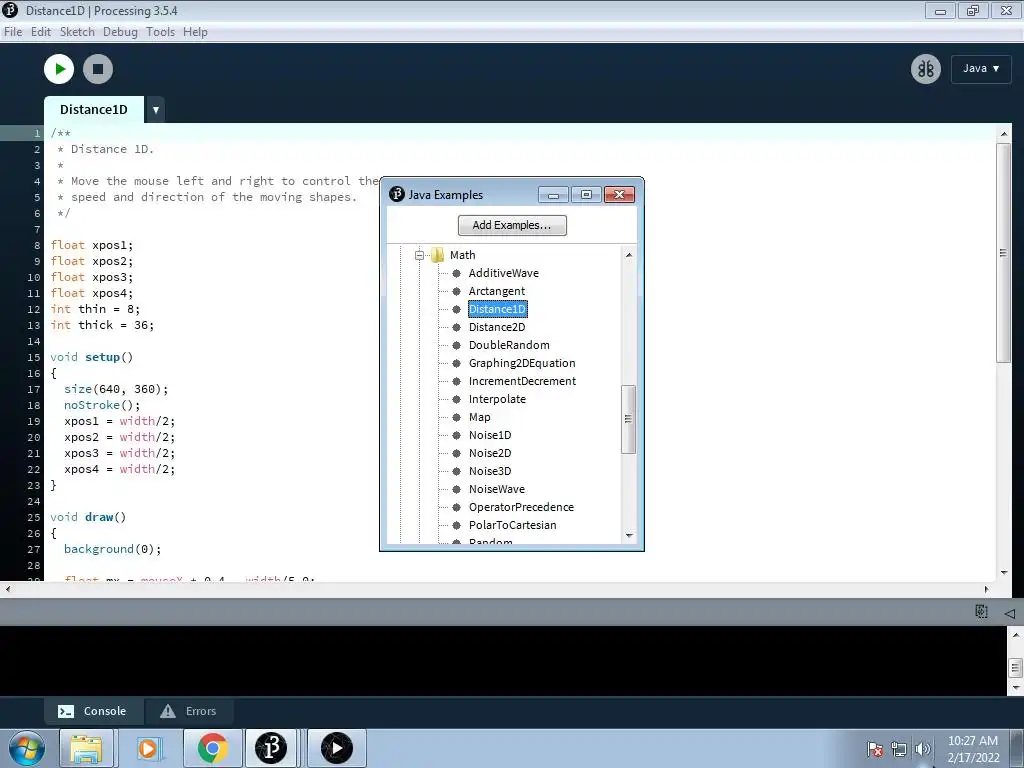The height and width of the screenshot is (768, 1024).
Task: Click the volume speaker tray icon
Action: 922,749
